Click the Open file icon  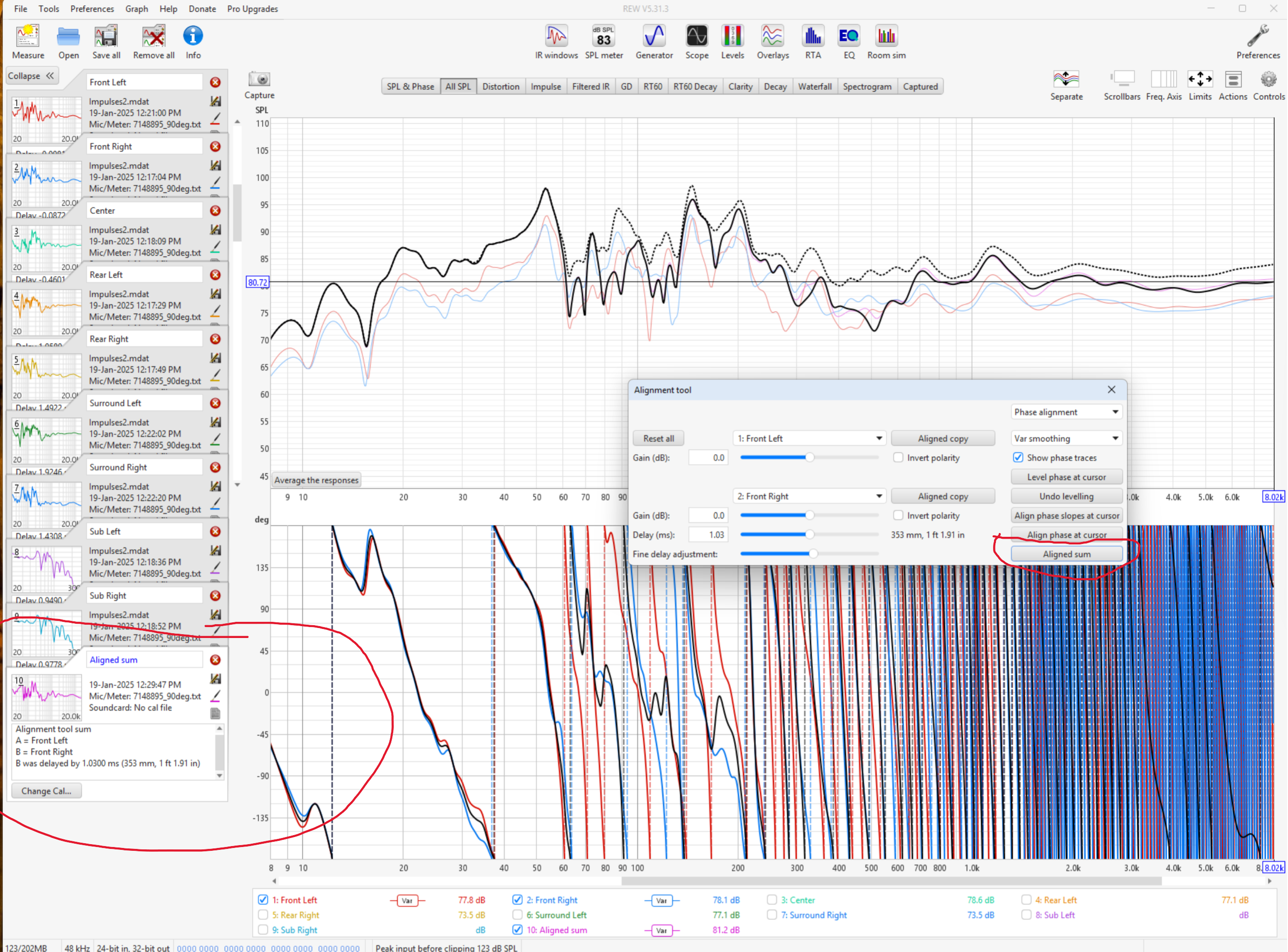tap(68, 41)
